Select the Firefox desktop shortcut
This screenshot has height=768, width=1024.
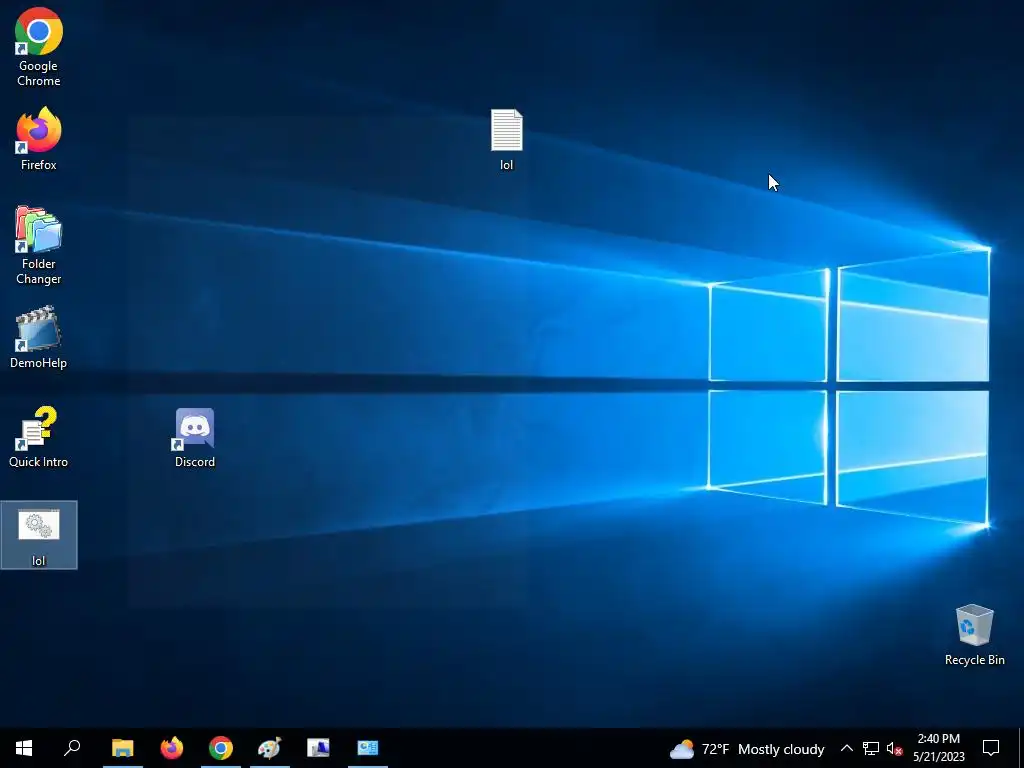tap(39, 140)
